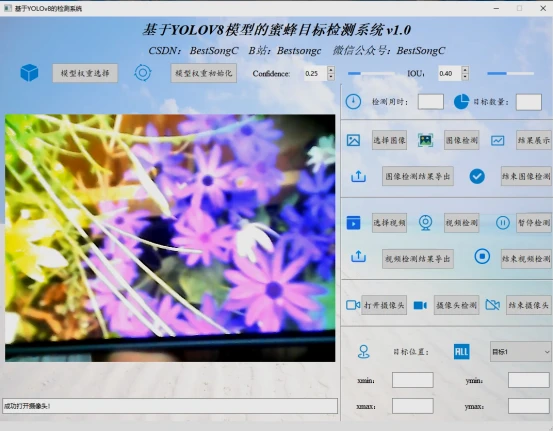Click the blue cube model icon

point(29,73)
